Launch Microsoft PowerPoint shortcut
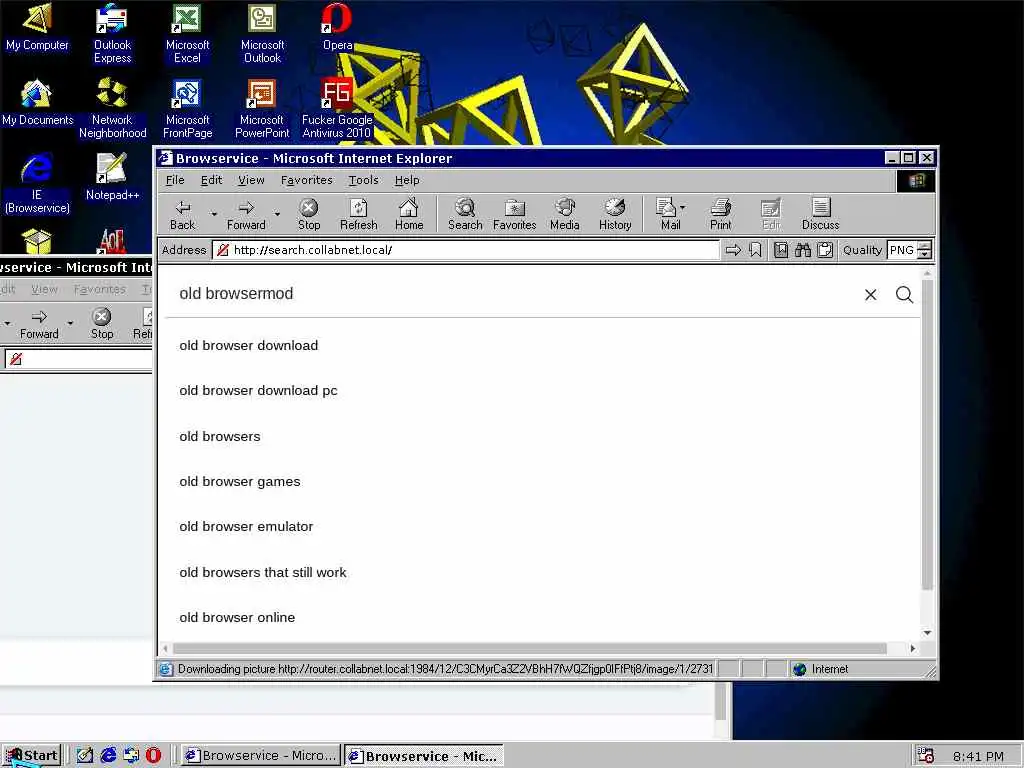Image resolution: width=1024 pixels, height=768 pixels. pos(262,108)
